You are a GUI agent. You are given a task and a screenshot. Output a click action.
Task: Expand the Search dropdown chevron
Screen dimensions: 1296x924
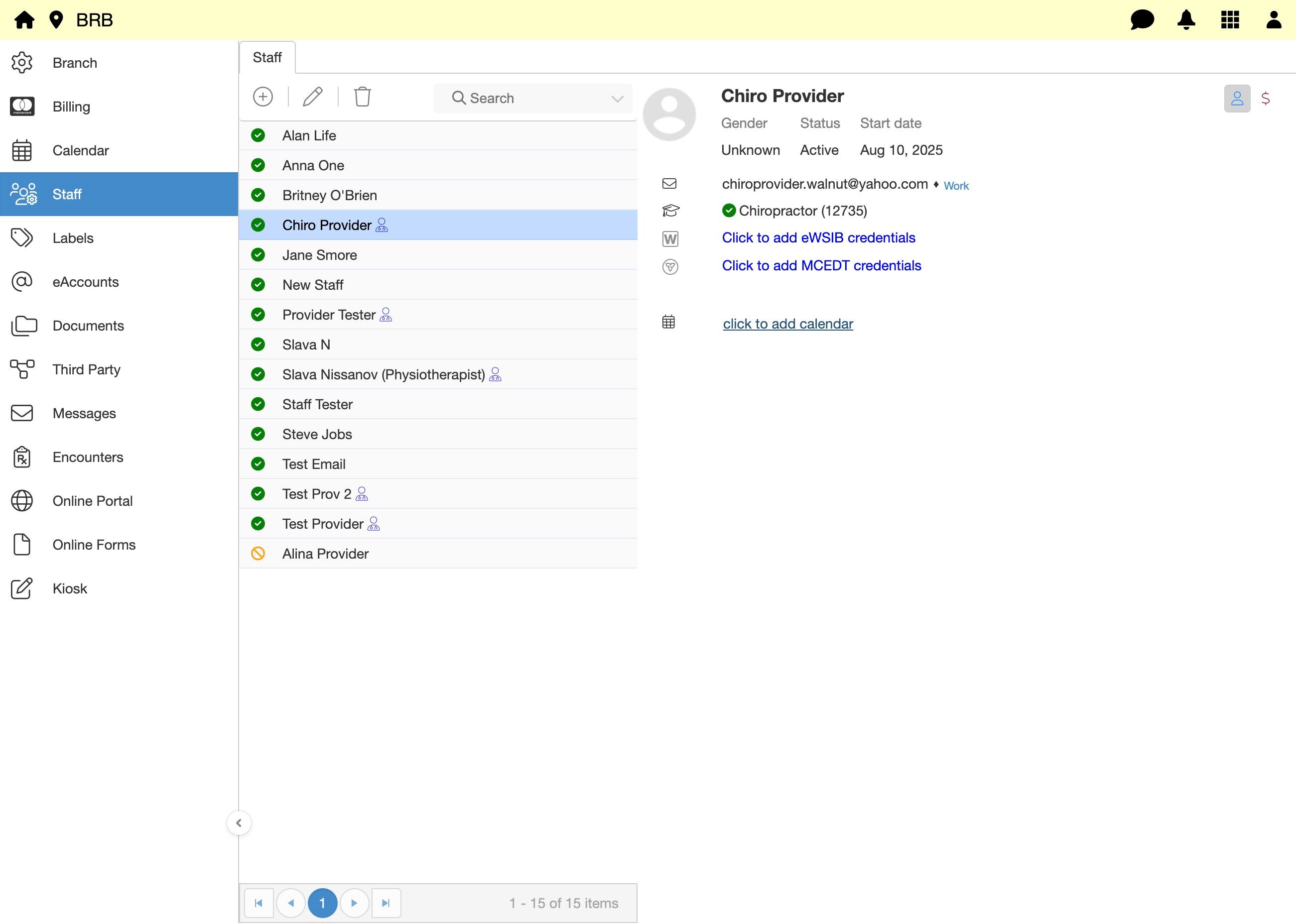click(x=617, y=99)
